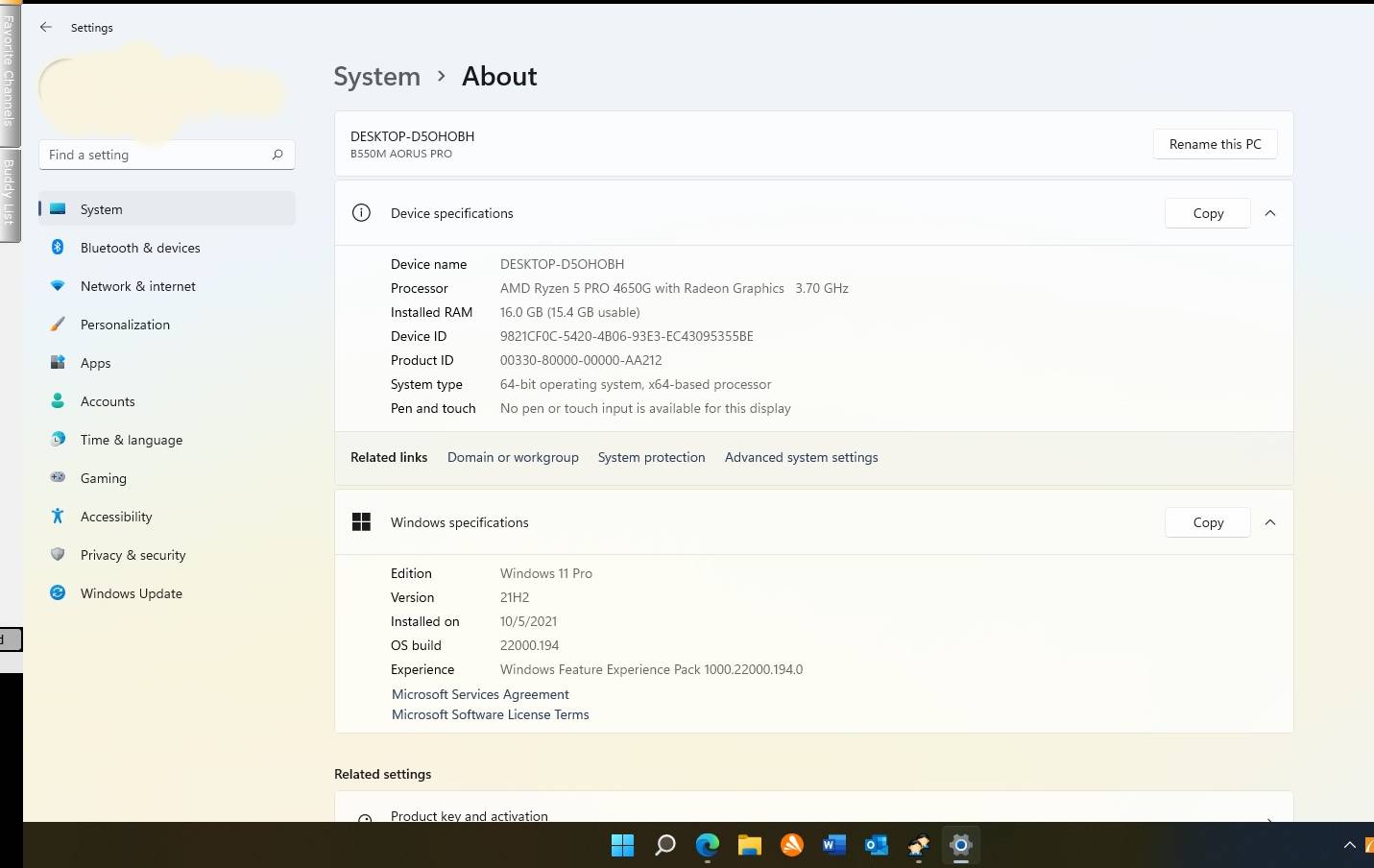Click the Gaming controller icon
Image resolution: width=1374 pixels, height=868 pixels.
(58, 477)
